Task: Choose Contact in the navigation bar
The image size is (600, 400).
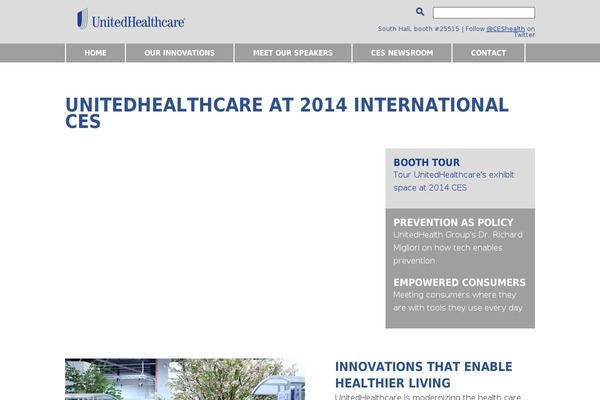Action: pyautogui.click(x=488, y=53)
